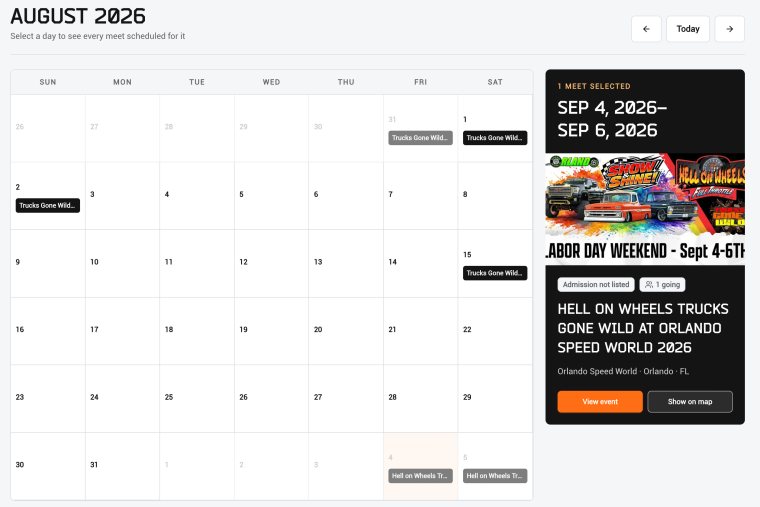Viewport: 760px width, 507px height.
Task: Select Trucks Gone Wild event on August 15
Action: [x=495, y=273]
